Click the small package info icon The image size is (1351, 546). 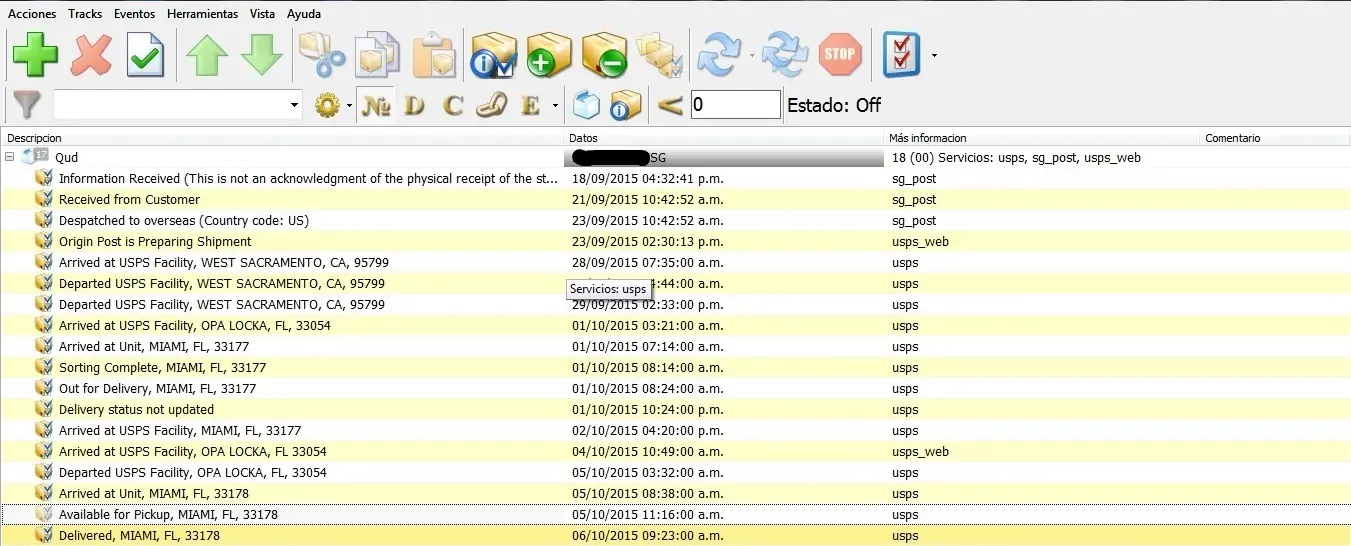point(625,104)
